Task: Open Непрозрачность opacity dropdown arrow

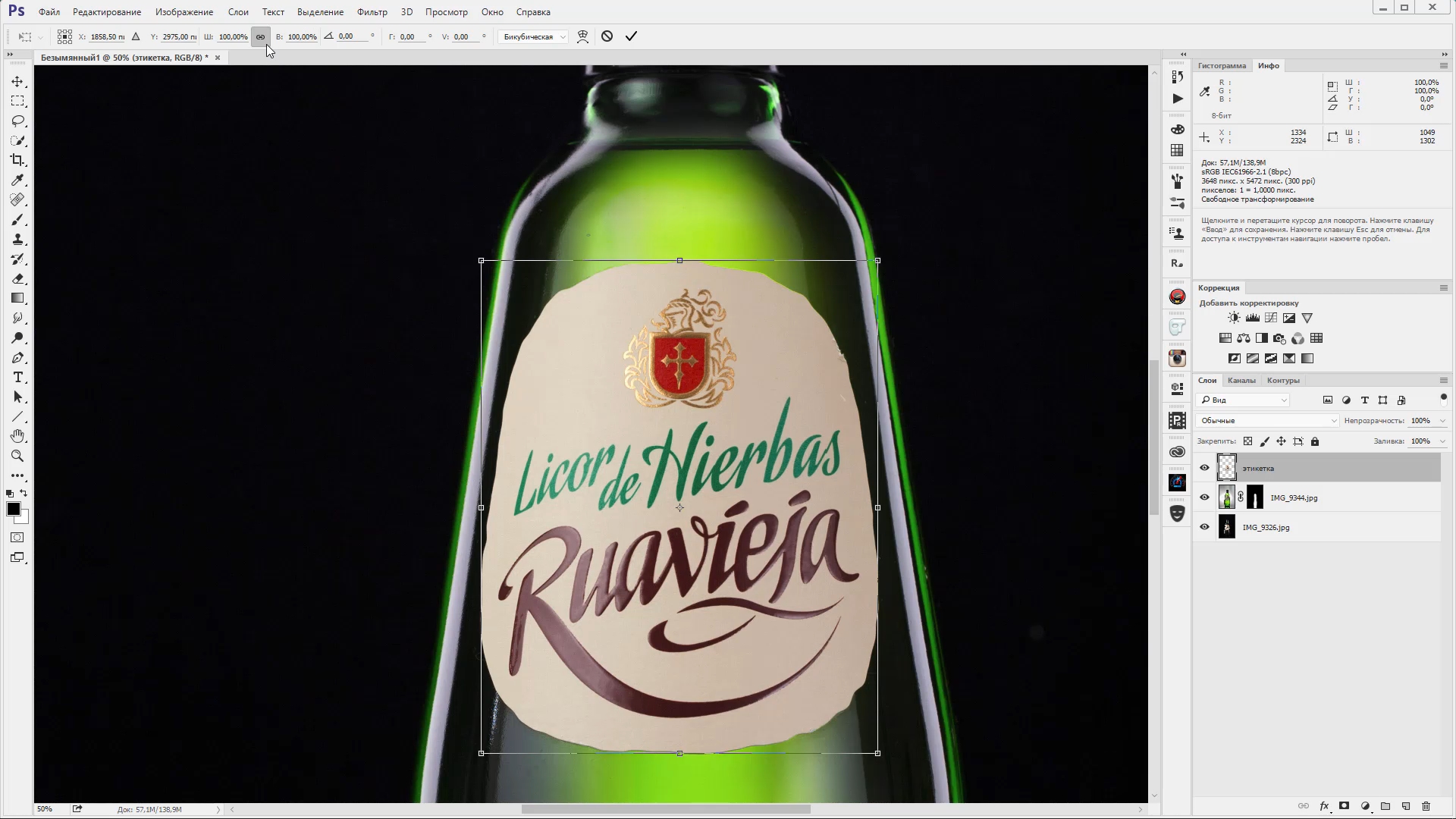Action: tap(1442, 421)
